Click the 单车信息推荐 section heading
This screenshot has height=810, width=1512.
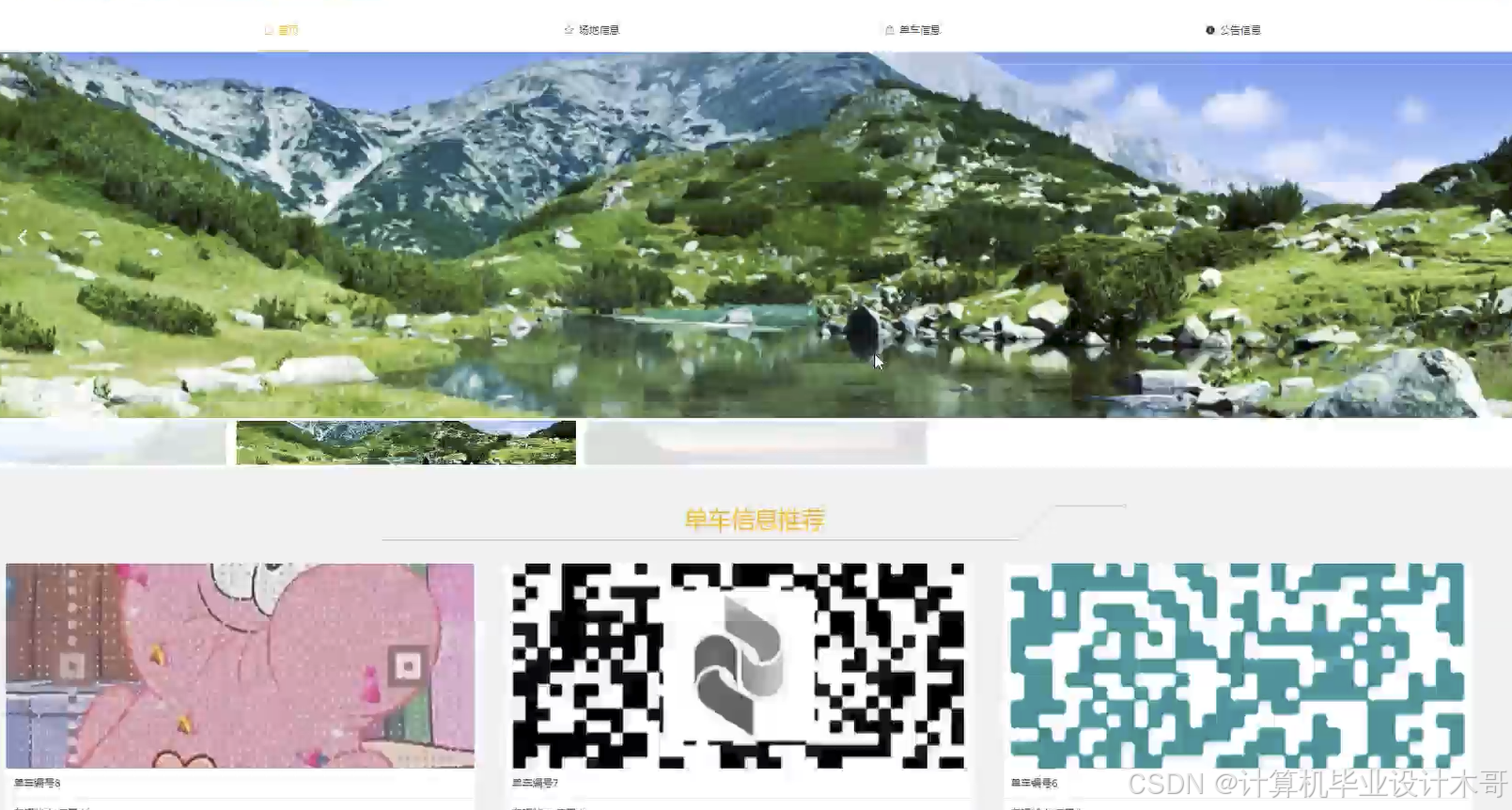point(755,520)
